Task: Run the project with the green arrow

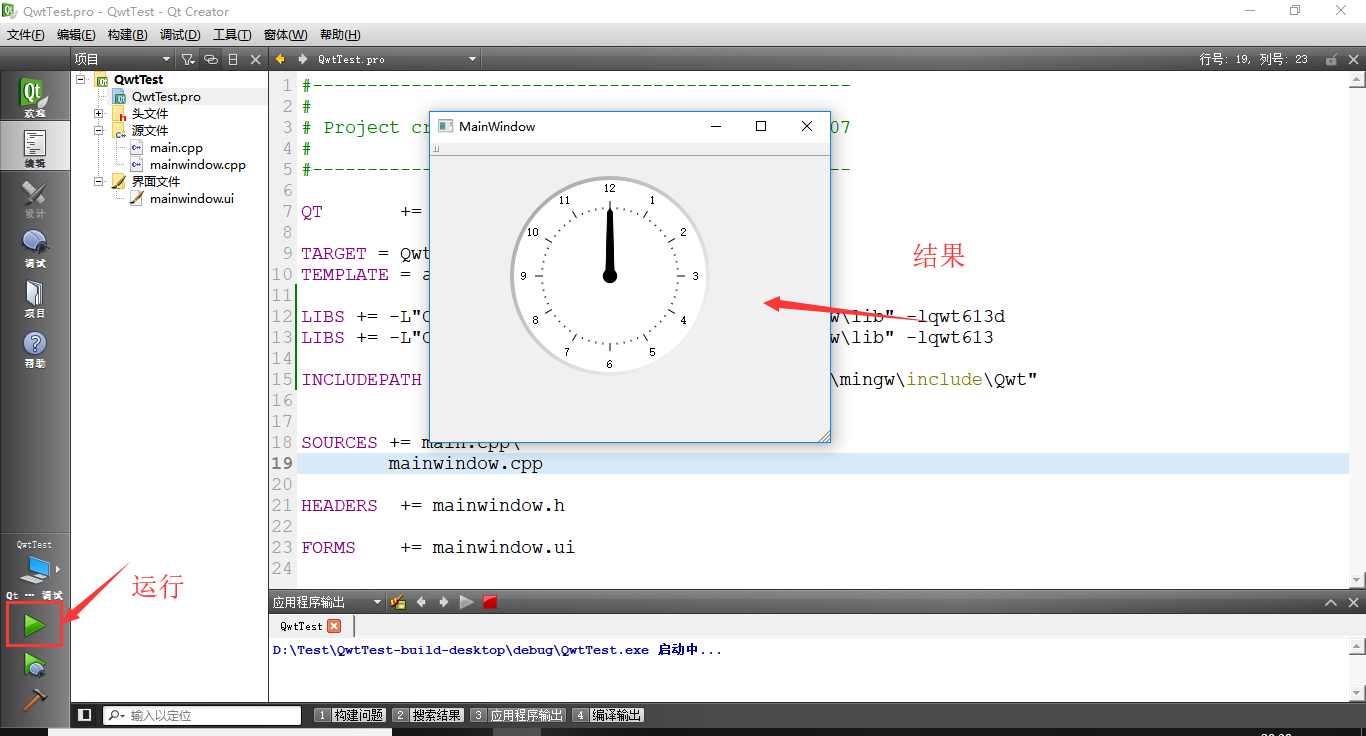Action: click(34, 626)
